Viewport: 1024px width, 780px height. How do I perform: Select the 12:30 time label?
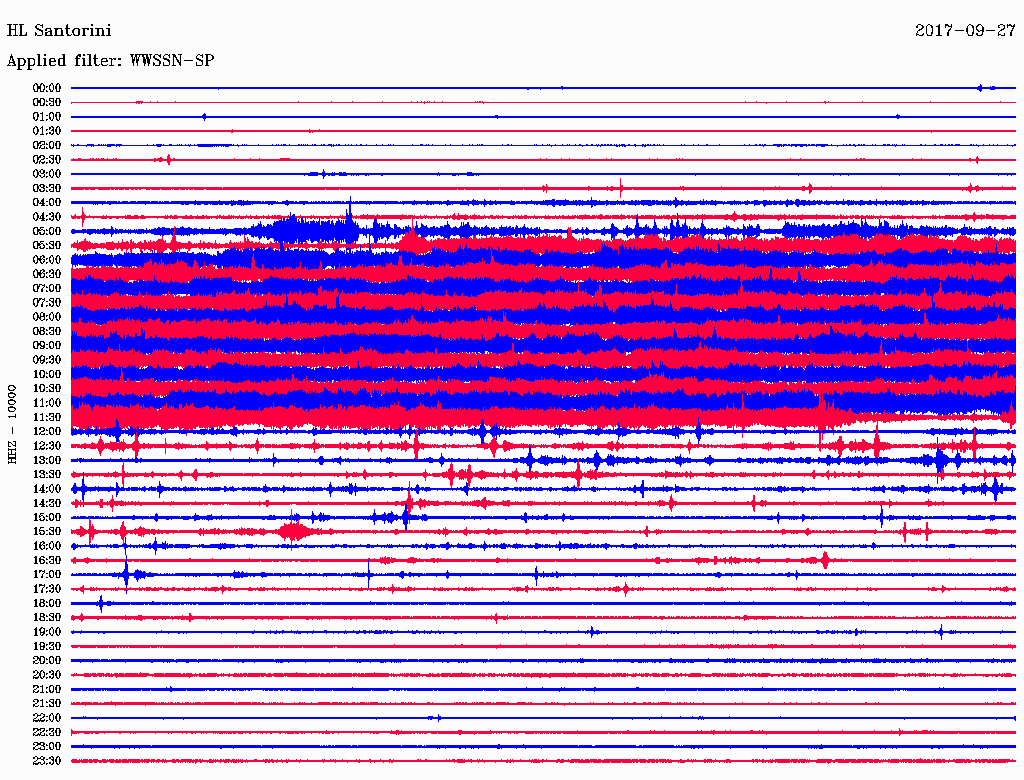point(47,446)
